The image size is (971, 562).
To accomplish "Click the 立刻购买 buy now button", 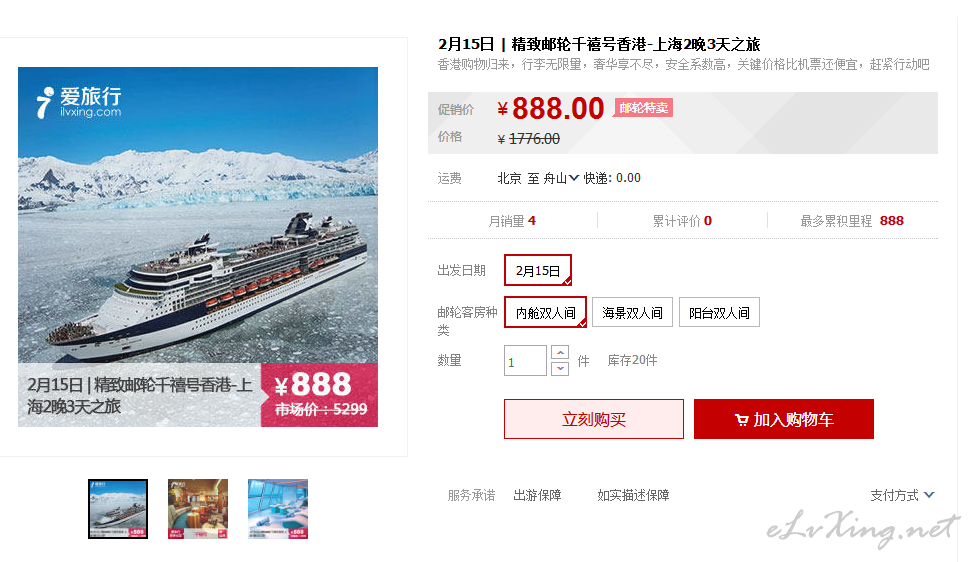I will tap(594, 419).
